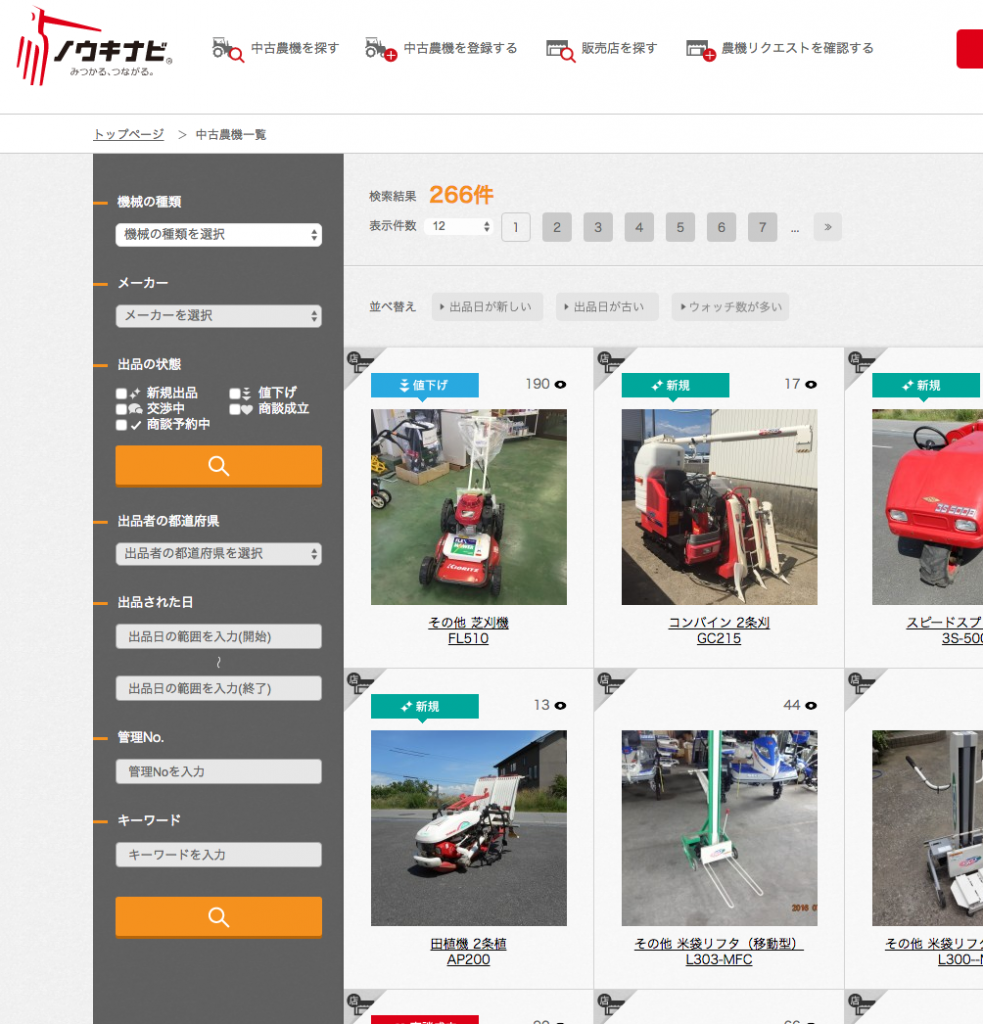Enable the 新規出品 checkbox
The image size is (983, 1024).
pos(121,393)
